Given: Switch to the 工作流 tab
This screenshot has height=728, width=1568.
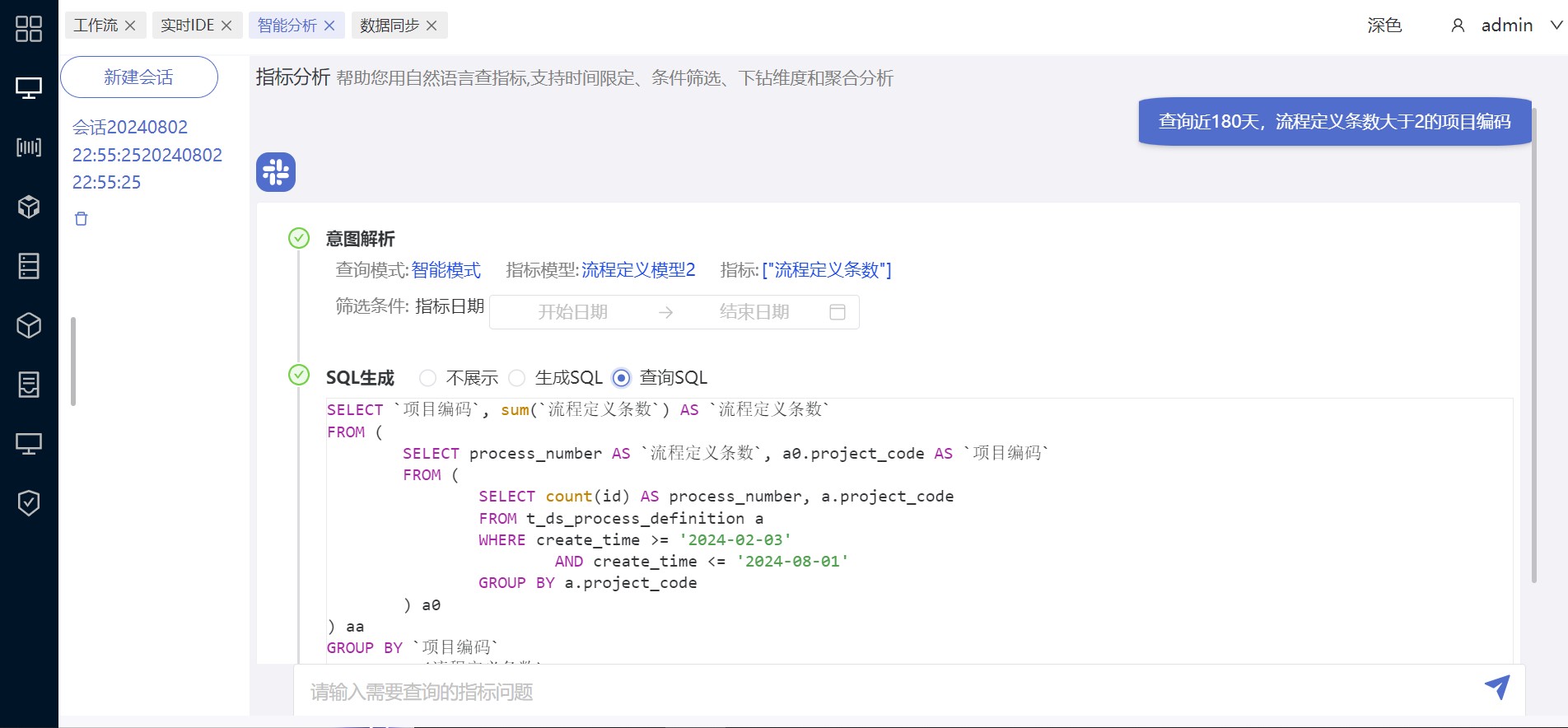Looking at the screenshot, I should point(96,26).
